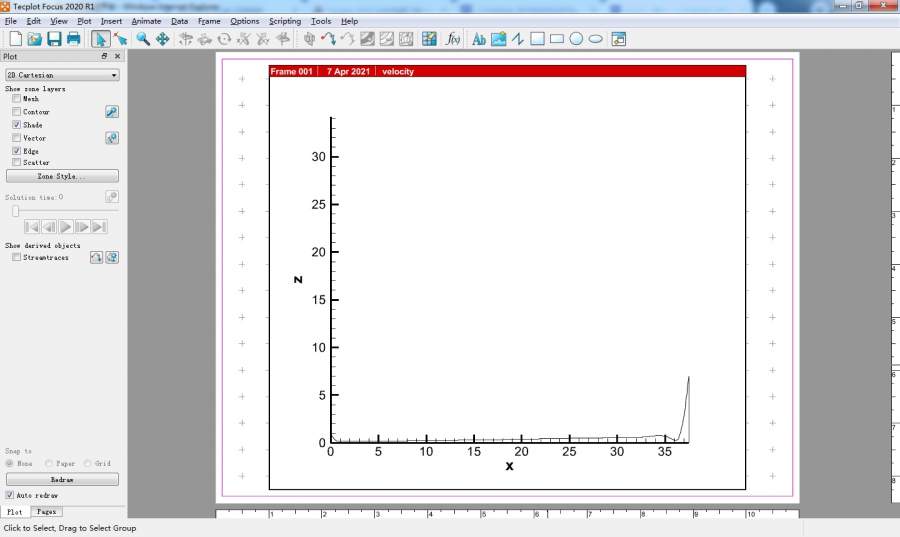Enable the Mesh zone layer
900x537 pixels.
(x=16, y=99)
